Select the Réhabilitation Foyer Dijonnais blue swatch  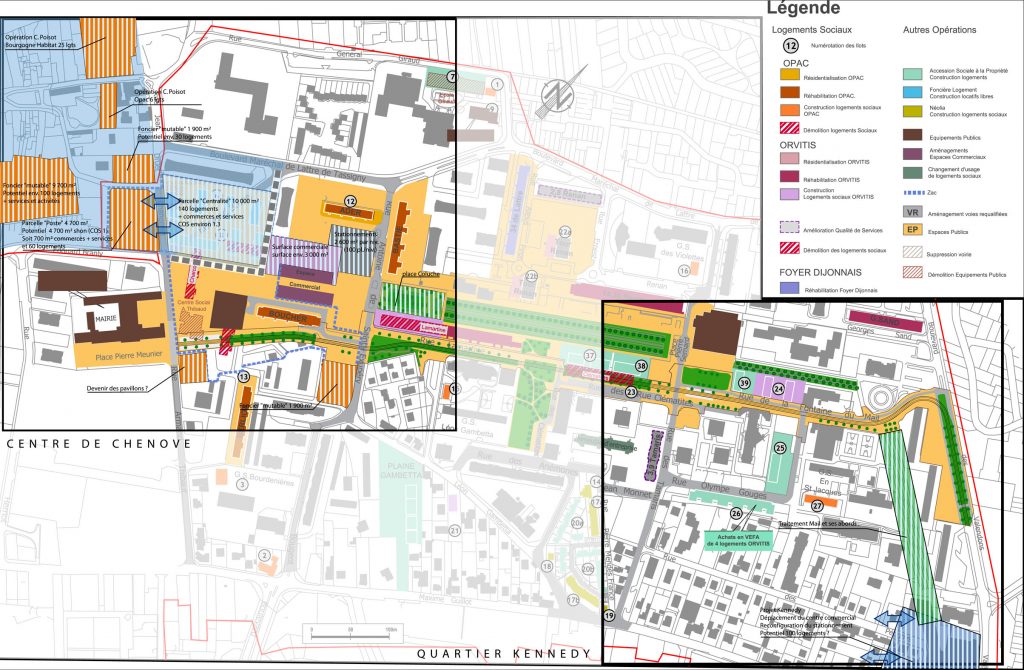(x=790, y=287)
